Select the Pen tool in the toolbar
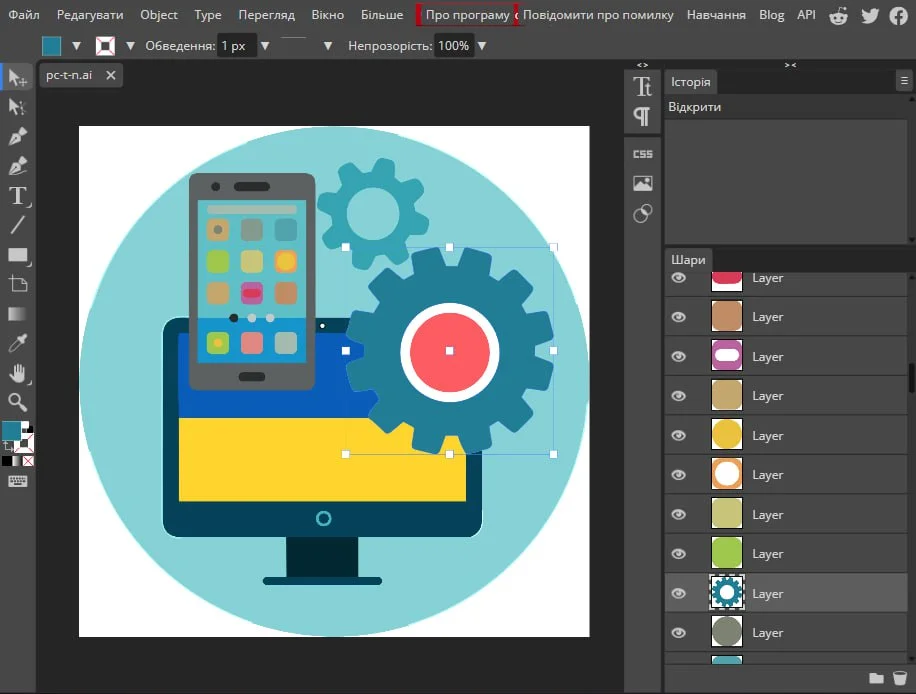The image size is (916, 694). point(17,137)
